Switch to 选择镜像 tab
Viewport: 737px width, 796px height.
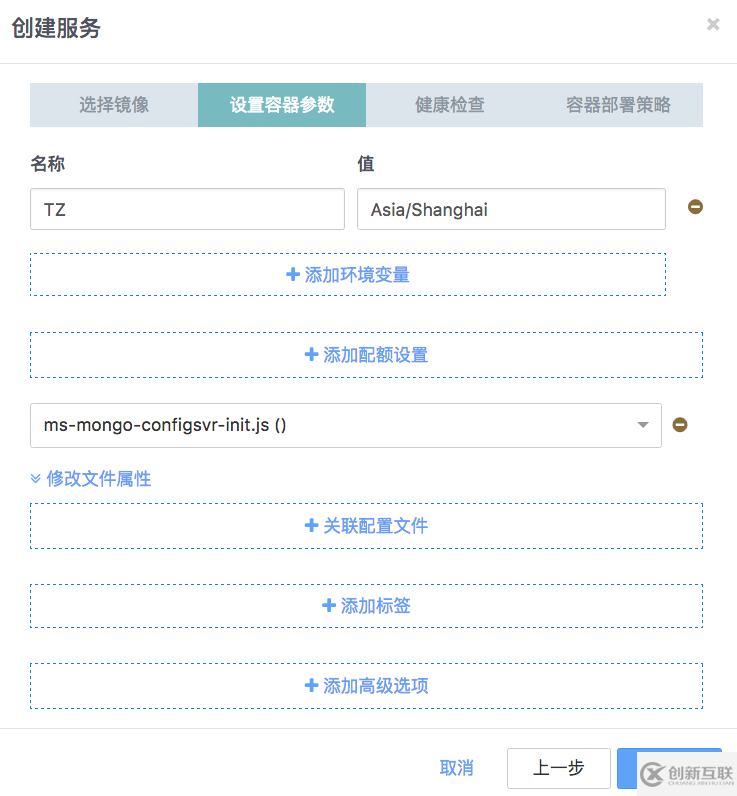coord(114,105)
